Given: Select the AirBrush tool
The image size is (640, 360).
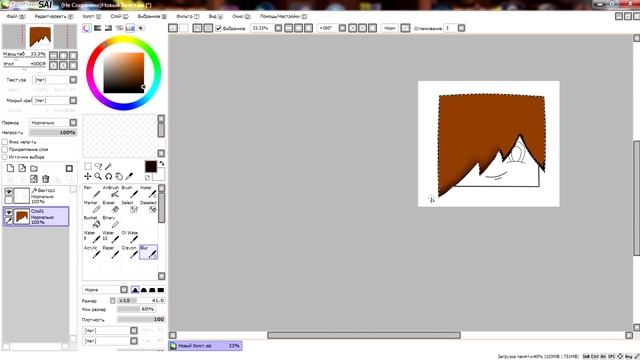Looking at the screenshot, I should tap(111, 192).
